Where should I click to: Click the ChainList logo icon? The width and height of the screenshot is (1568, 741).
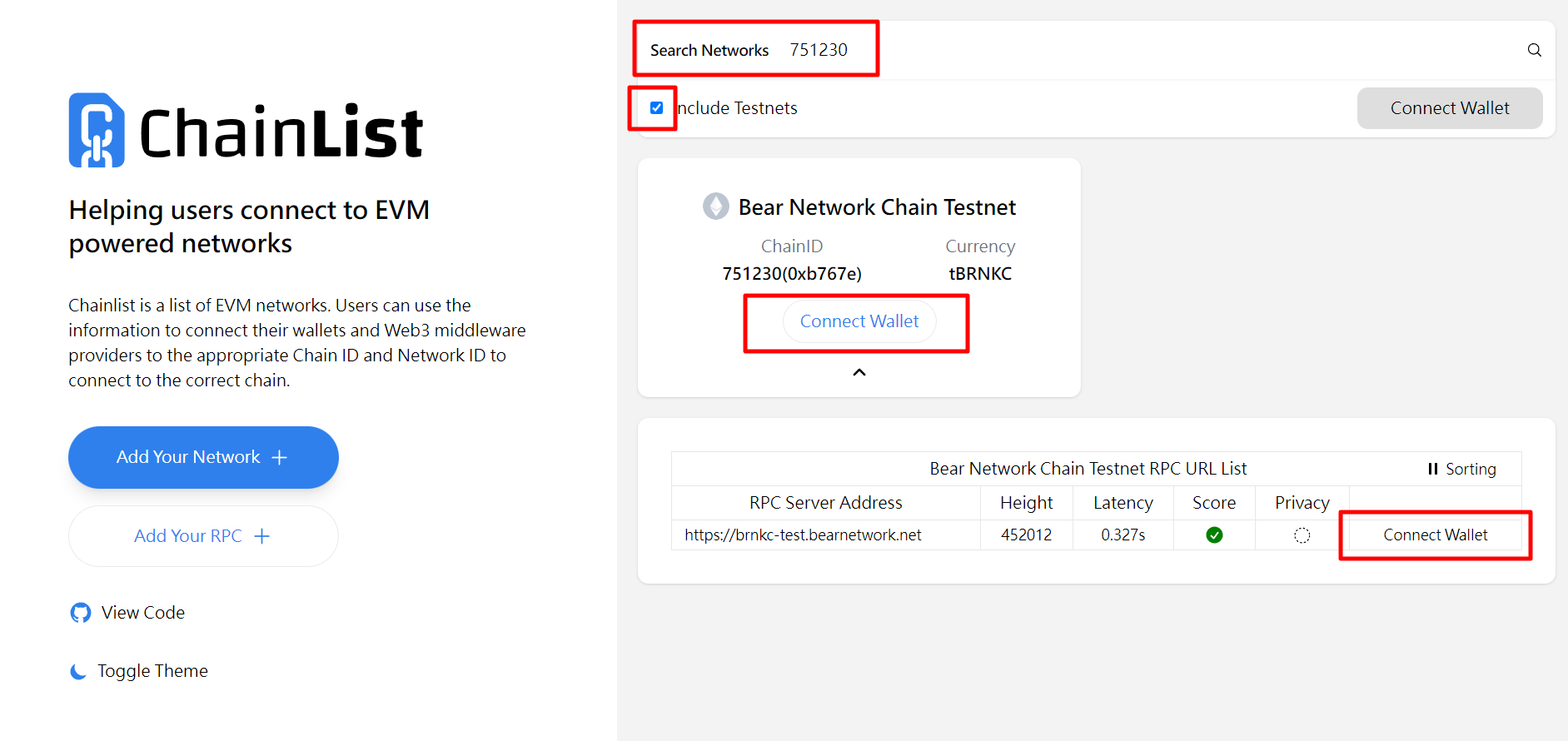(x=97, y=131)
